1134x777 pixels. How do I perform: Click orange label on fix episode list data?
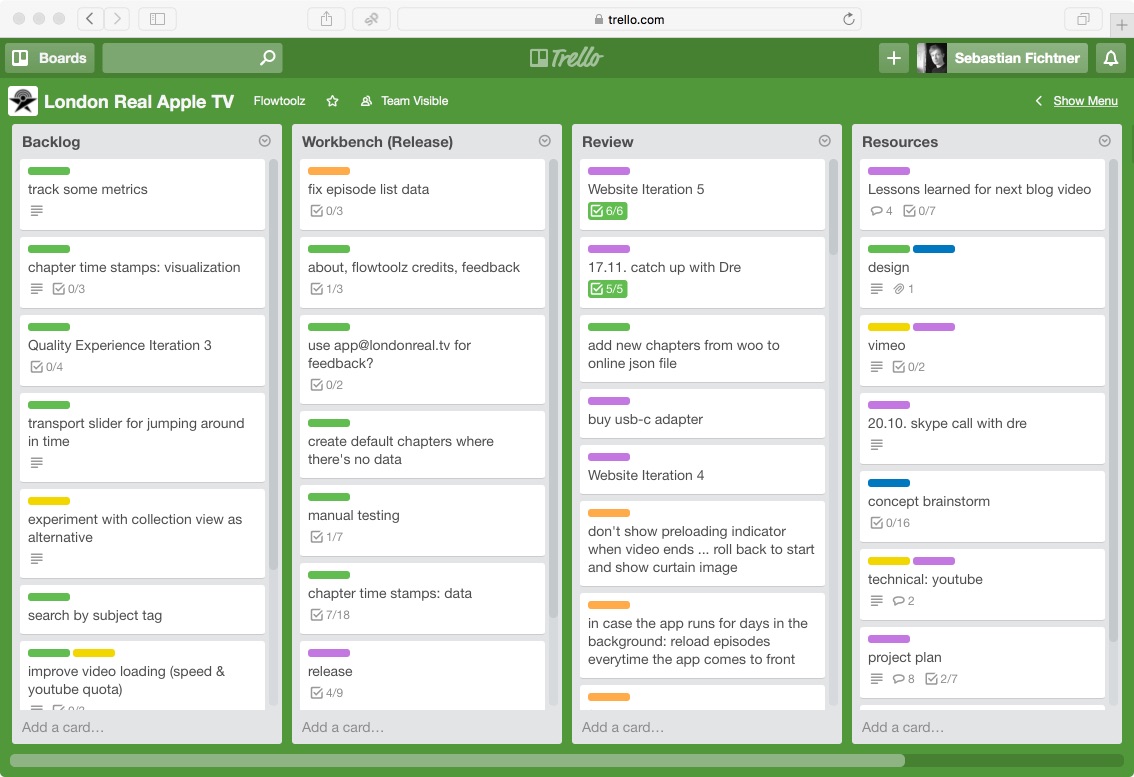329,171
